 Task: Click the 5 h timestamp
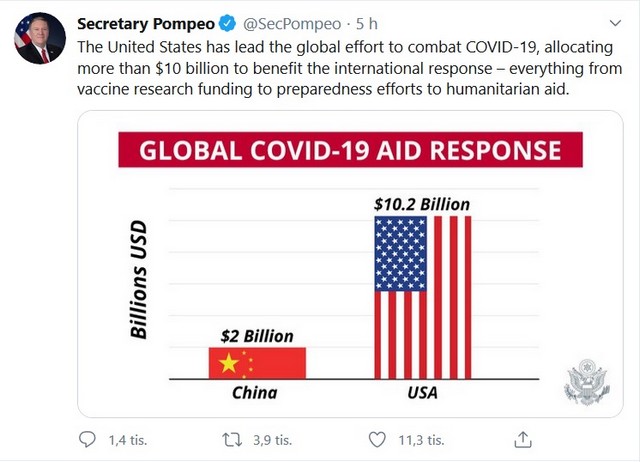[x=367, y=24]
